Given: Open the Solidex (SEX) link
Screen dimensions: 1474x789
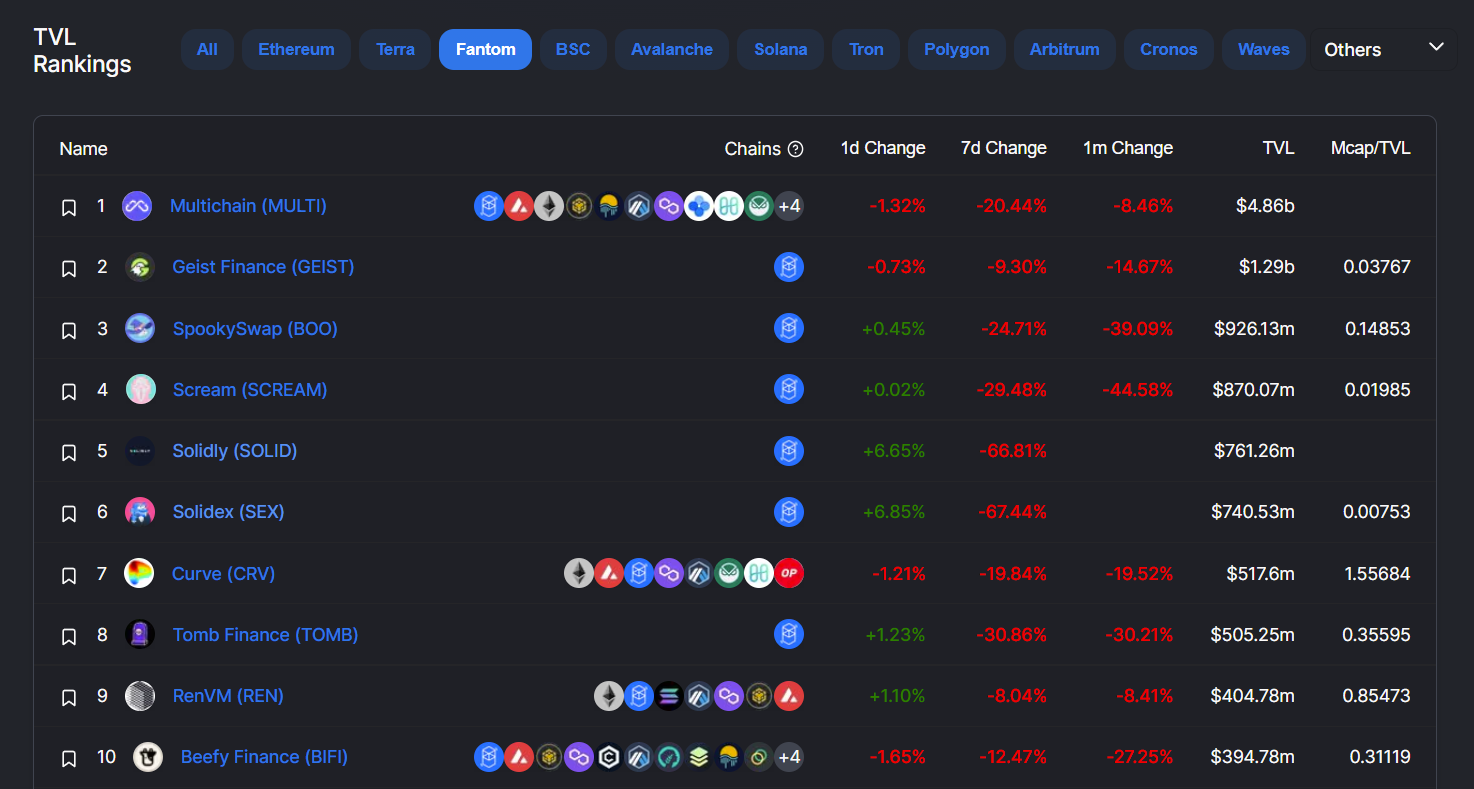Looking at the screenshot, I should [x=228, y=512].
